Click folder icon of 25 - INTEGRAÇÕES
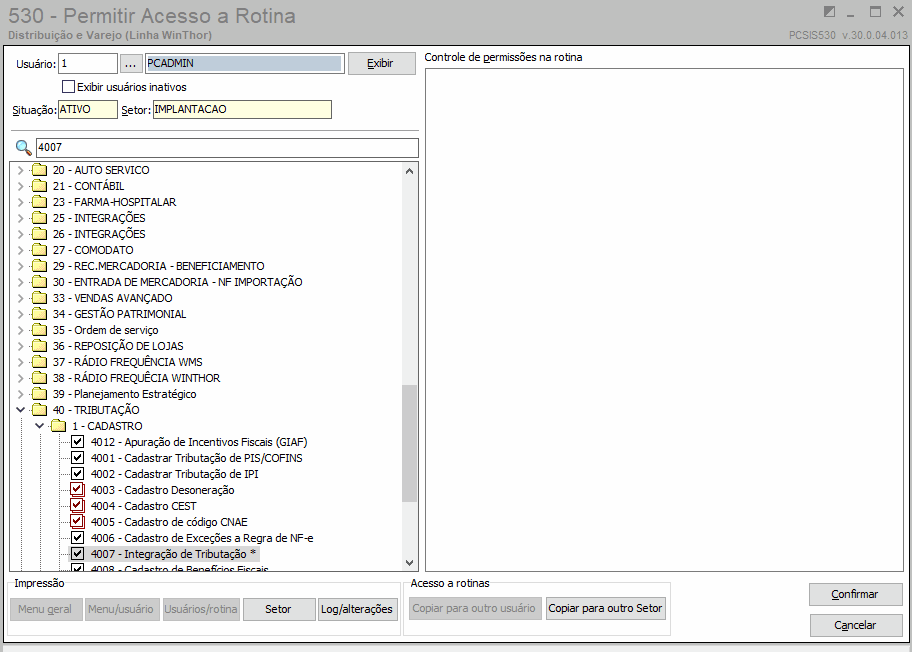912x652 pixels. (x=40, y=218)
